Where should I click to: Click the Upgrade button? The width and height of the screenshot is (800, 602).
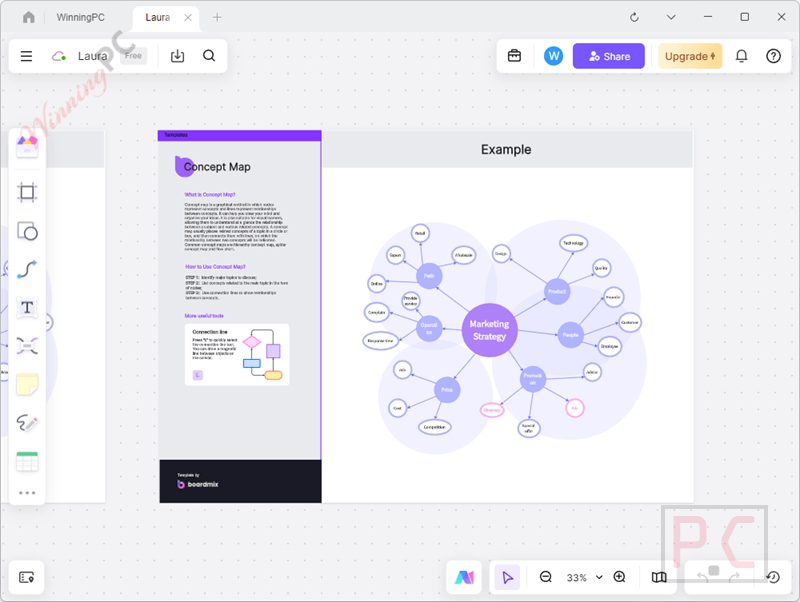click(690, 56)
